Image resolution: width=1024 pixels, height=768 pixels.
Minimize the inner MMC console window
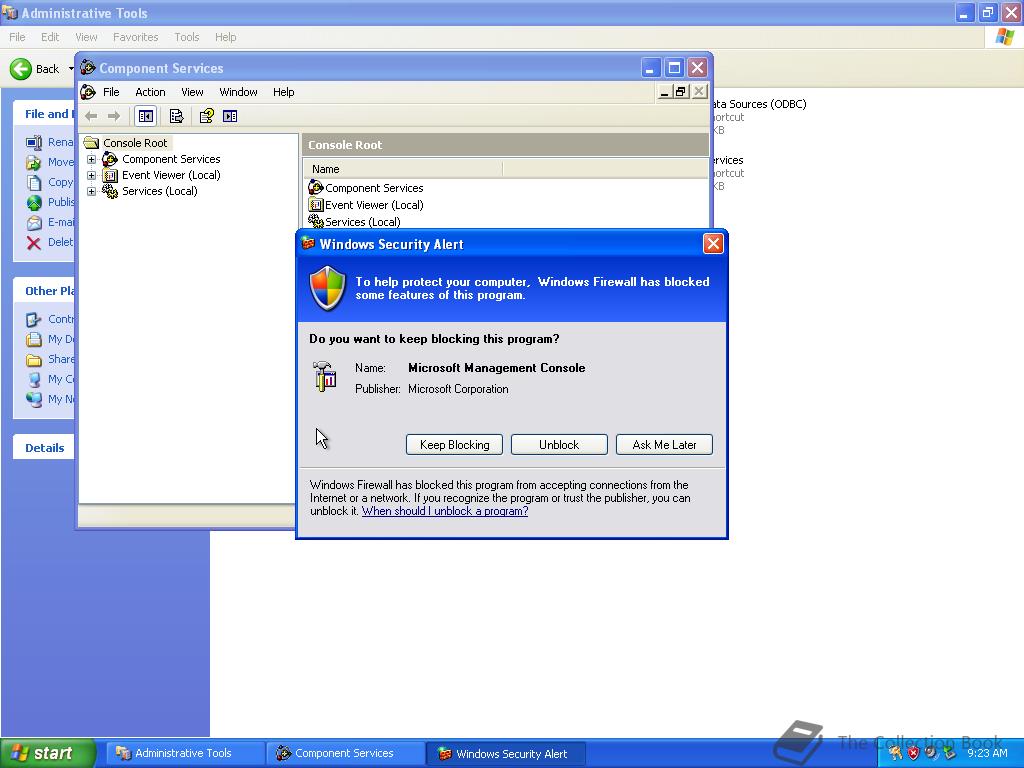[x=664, y=91]
